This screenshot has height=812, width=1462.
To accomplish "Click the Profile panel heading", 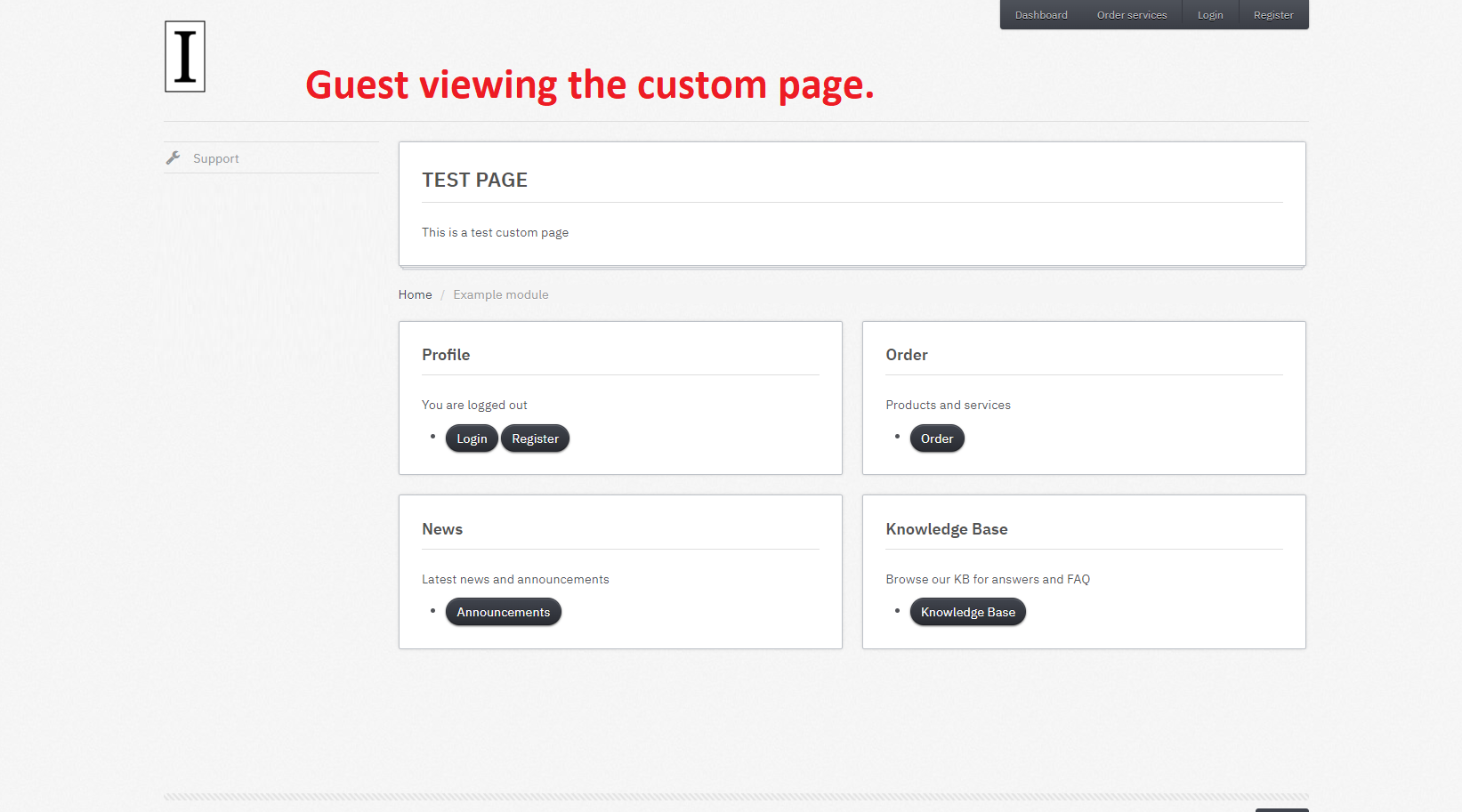I will pyautogui.click(x=446, y=354).
